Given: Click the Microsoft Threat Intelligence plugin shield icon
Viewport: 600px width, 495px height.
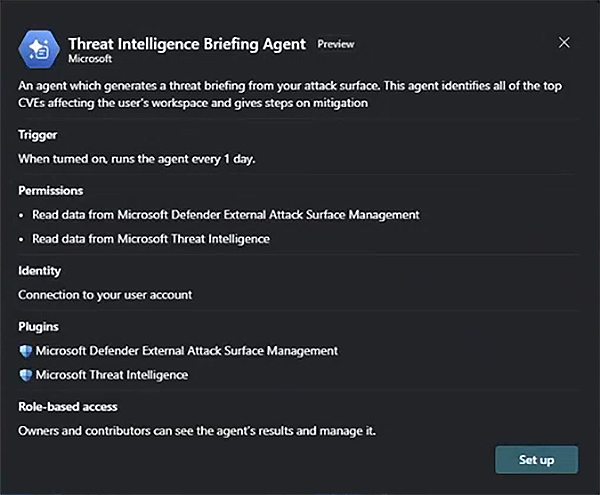Looking at the screenshot, I should (26, 375).
